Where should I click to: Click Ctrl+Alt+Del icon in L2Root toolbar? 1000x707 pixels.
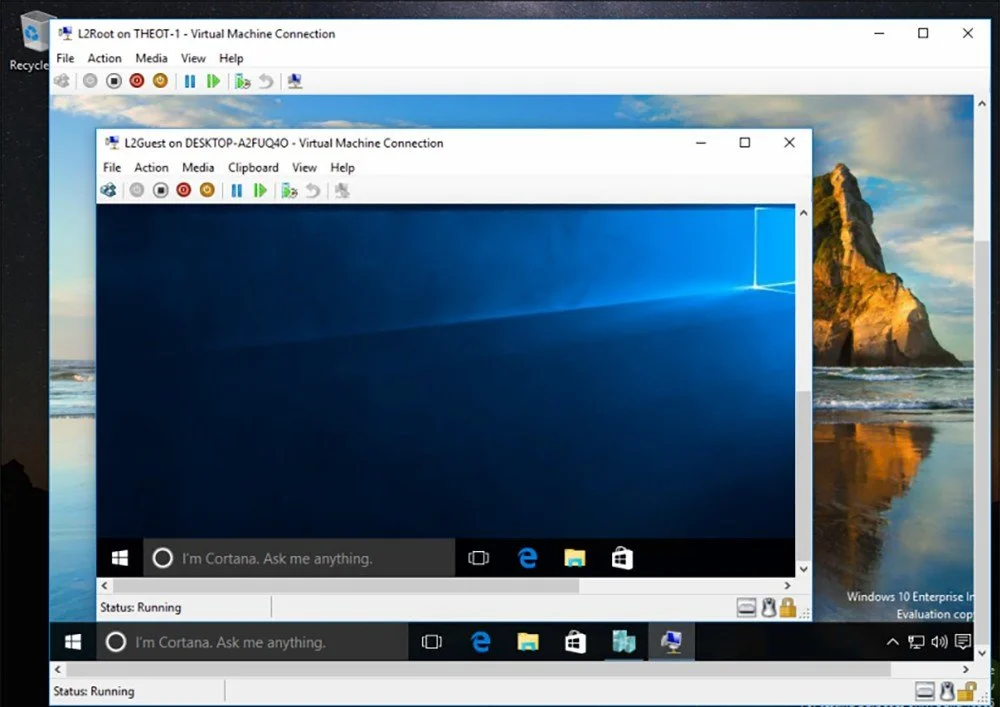pos(62,81)
